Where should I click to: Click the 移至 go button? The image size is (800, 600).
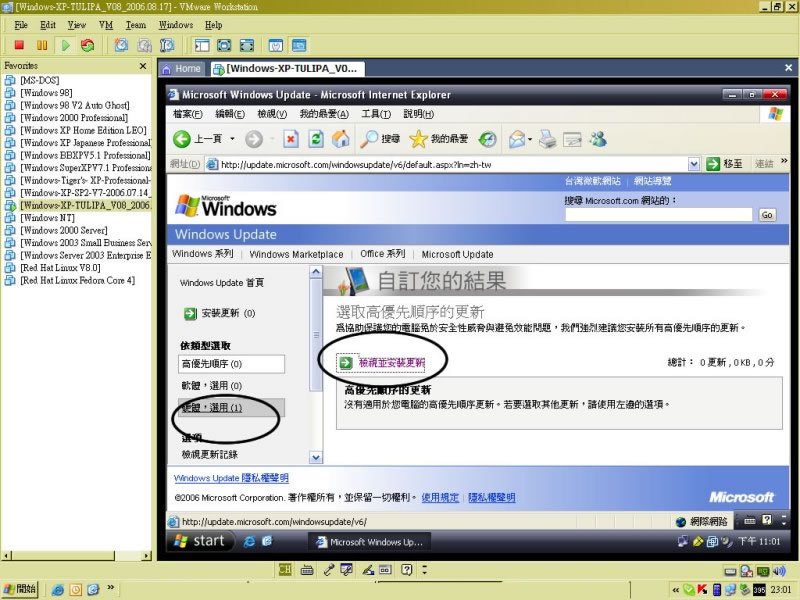coord(724,164)
